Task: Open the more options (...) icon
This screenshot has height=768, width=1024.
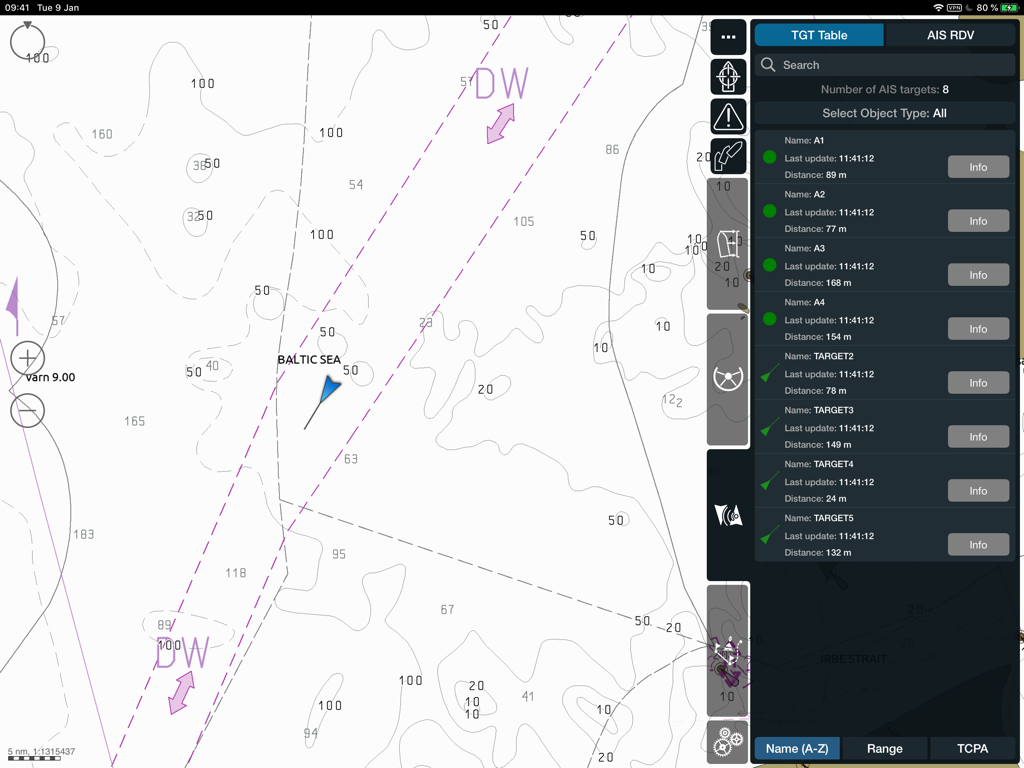Action: click(728, 37)
